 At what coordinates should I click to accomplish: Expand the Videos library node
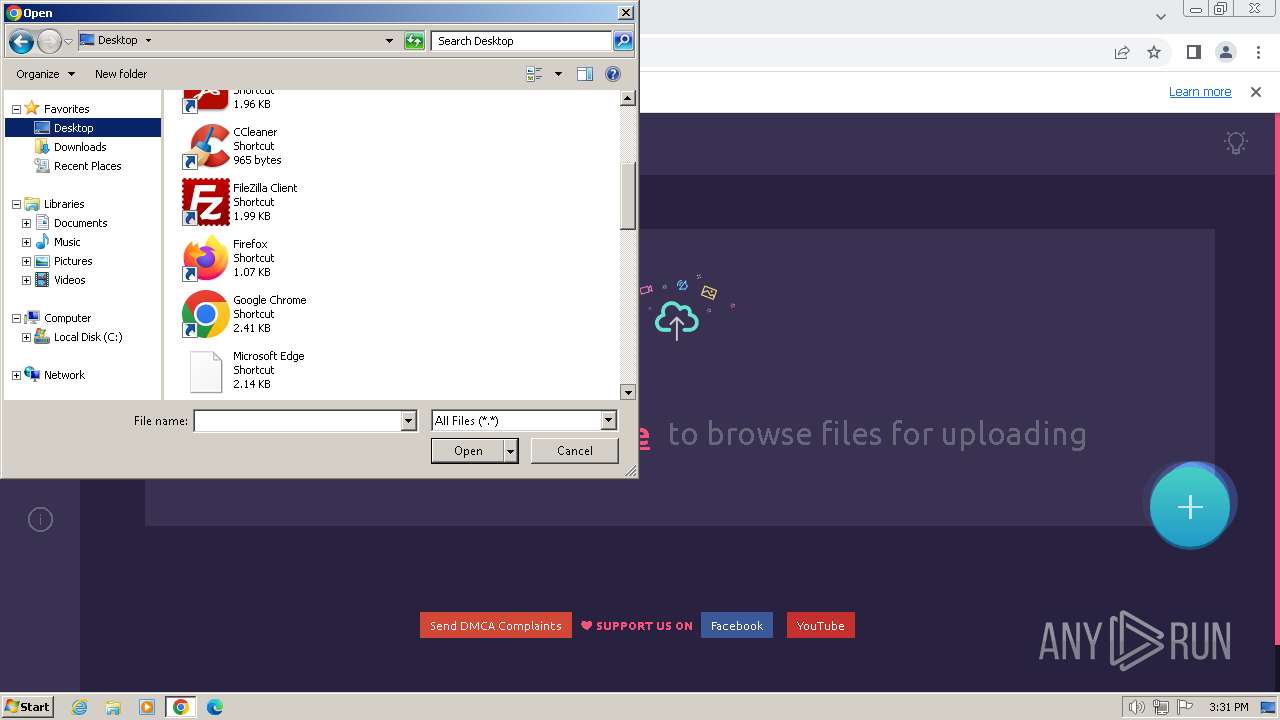26,280
